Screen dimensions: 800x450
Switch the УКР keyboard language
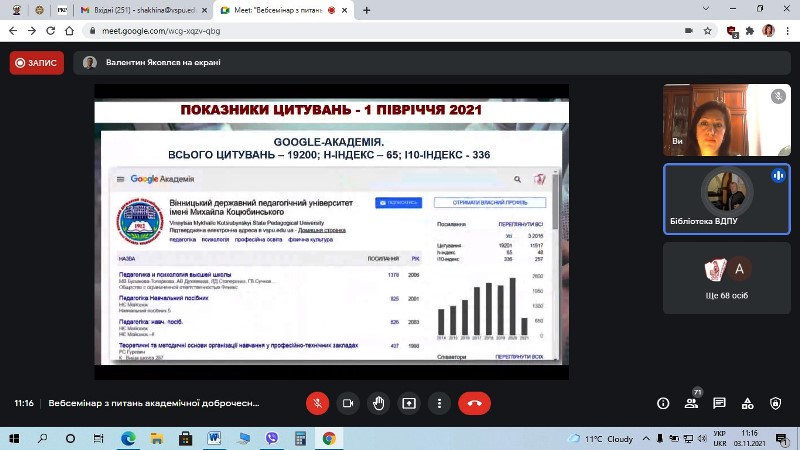(x=720, y=438)
